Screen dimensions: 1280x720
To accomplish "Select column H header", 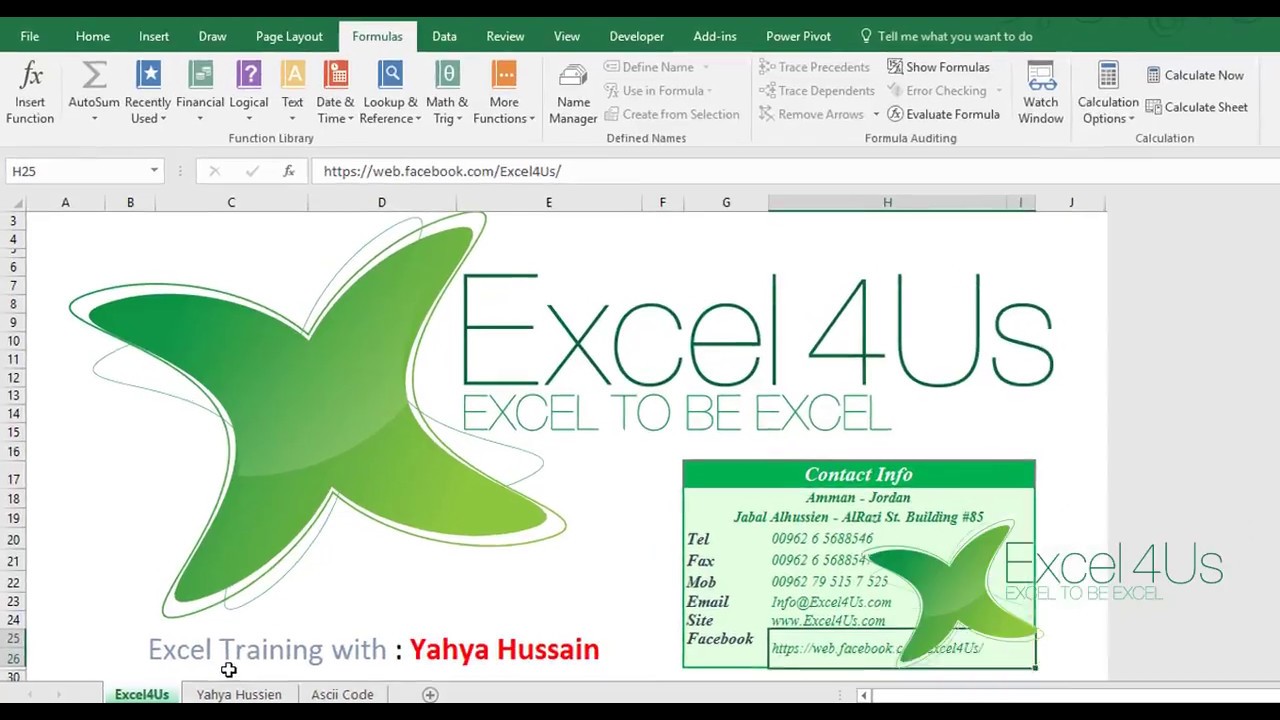I will tap(887, 203).
